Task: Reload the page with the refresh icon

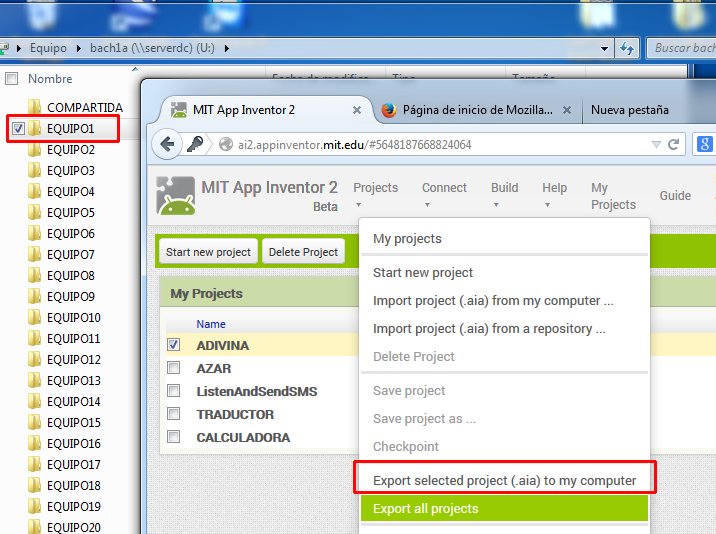Action: point(673,145)
